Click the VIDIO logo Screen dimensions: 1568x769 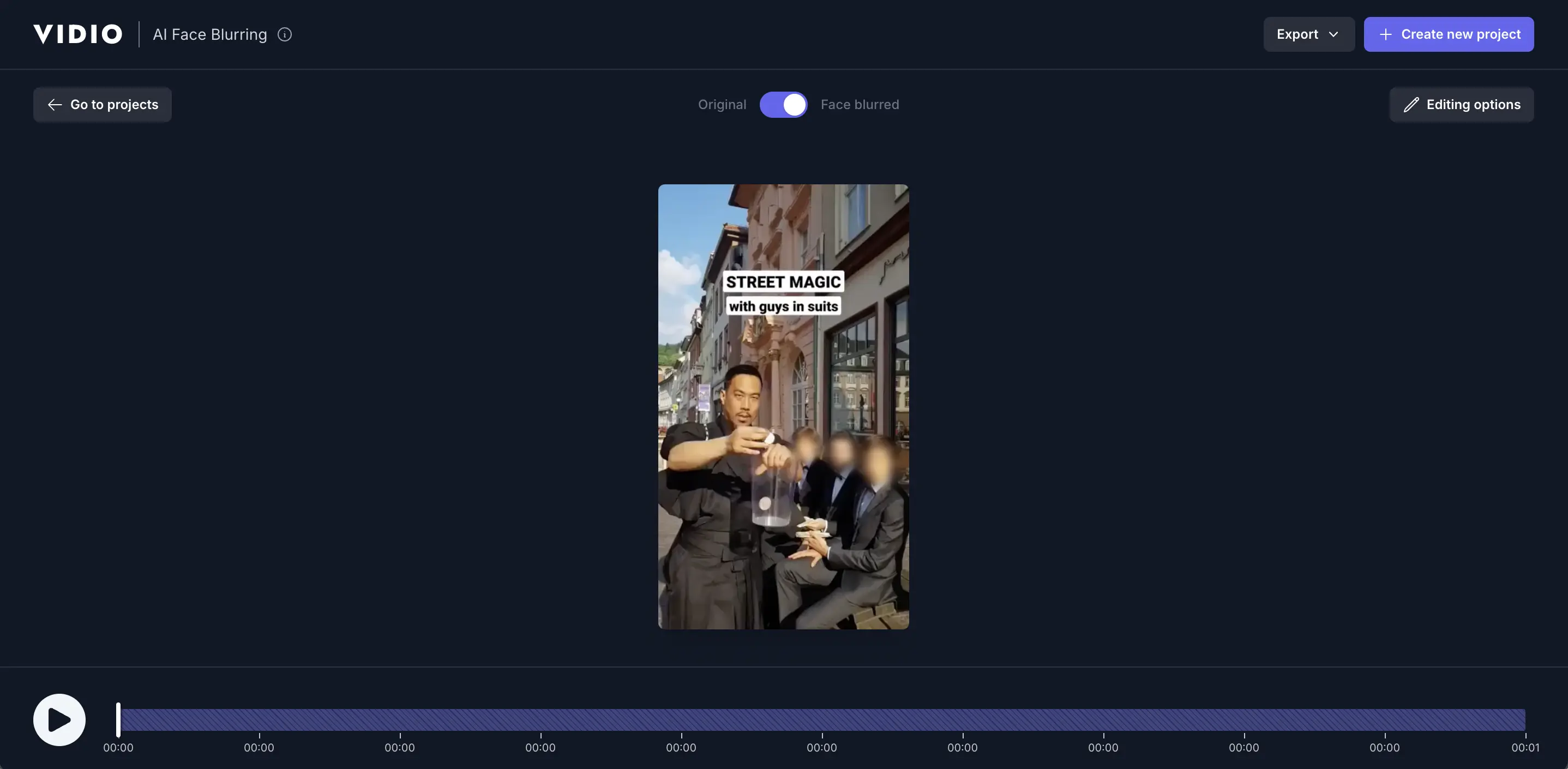pyautogui.click(x=77, y=33)
